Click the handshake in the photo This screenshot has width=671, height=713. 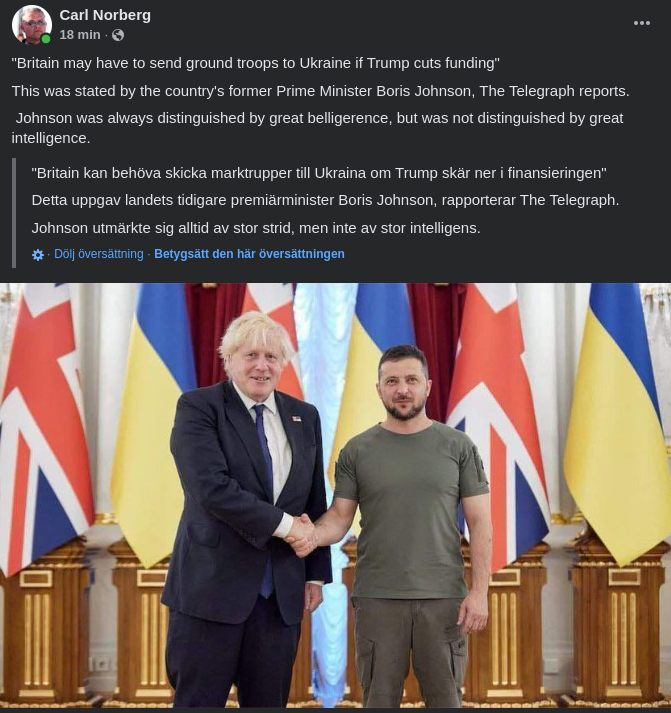coord(301,534)
